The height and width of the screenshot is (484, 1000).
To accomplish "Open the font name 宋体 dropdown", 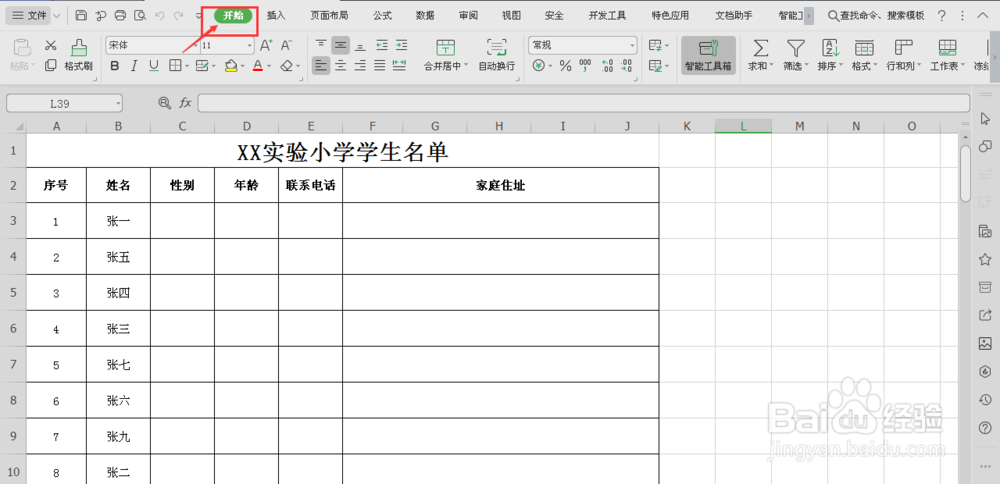I will tap(193, 46).
